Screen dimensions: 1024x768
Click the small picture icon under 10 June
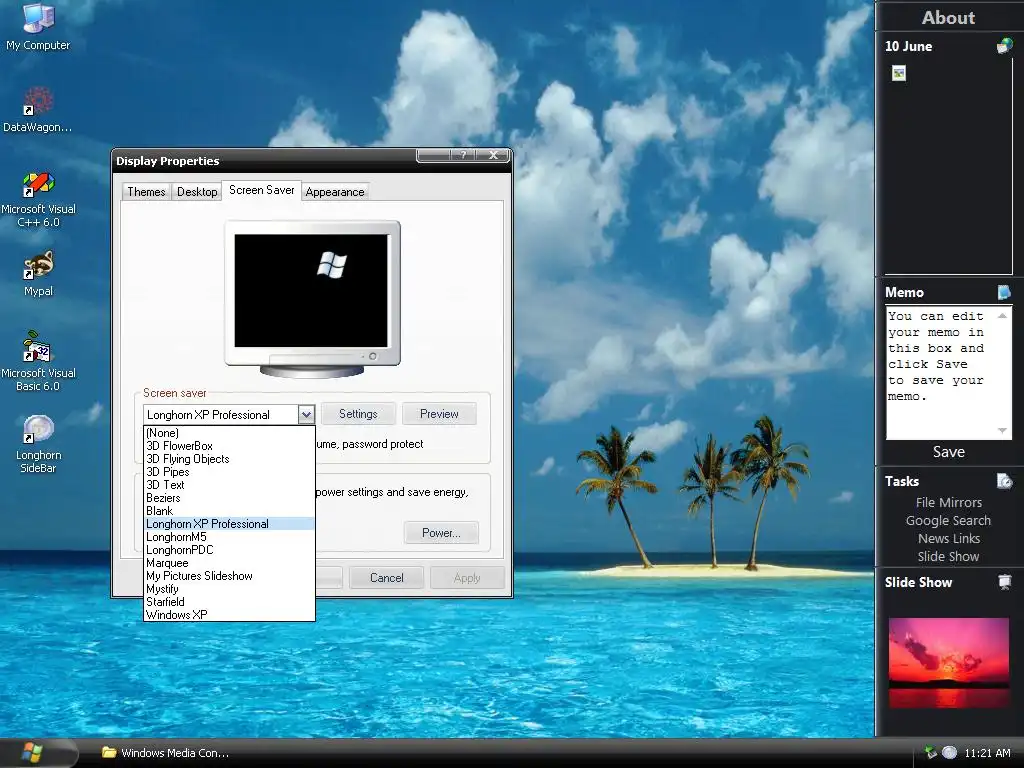tap(899, 73)
